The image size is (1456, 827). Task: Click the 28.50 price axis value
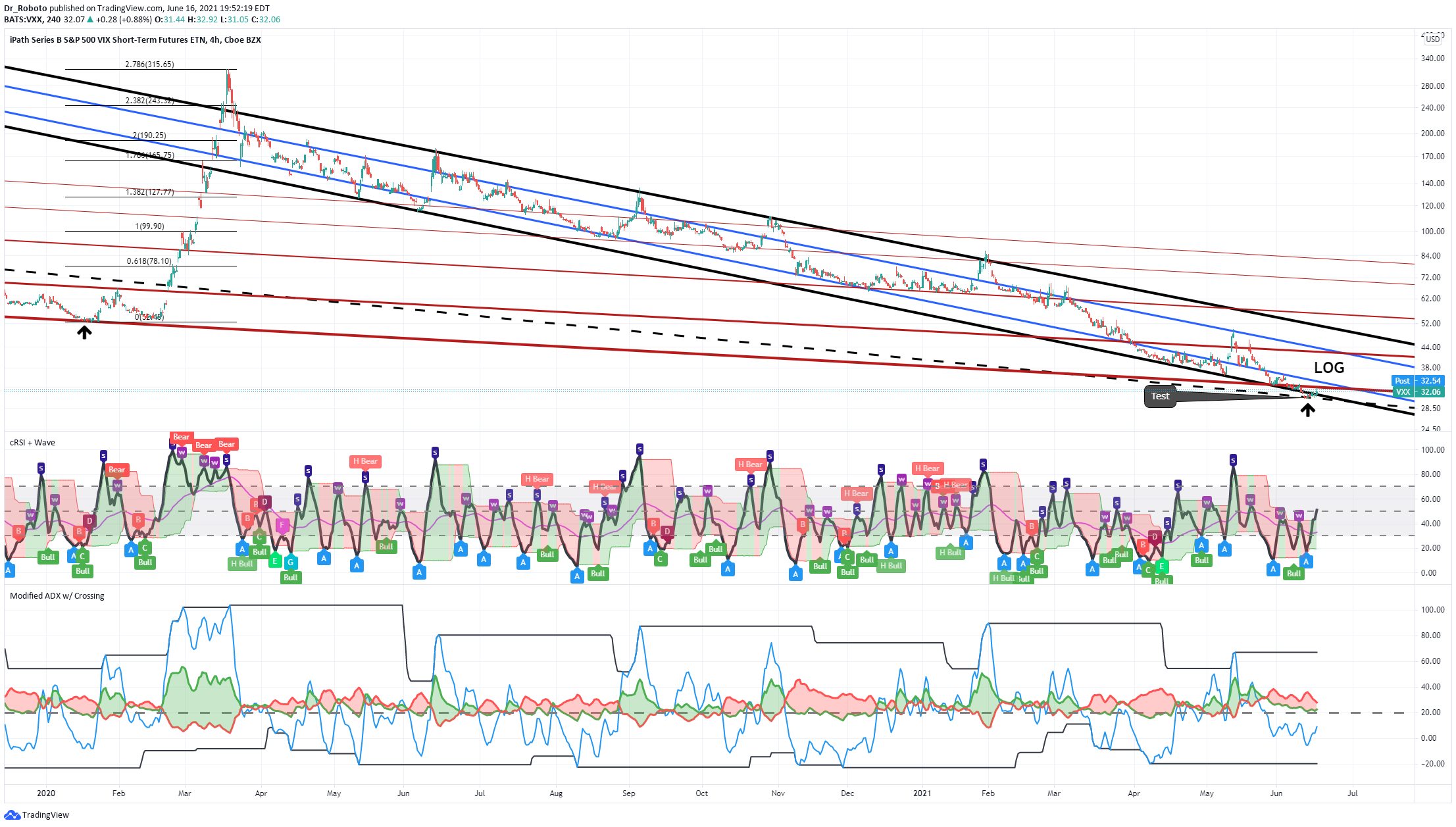point(1432,409)
